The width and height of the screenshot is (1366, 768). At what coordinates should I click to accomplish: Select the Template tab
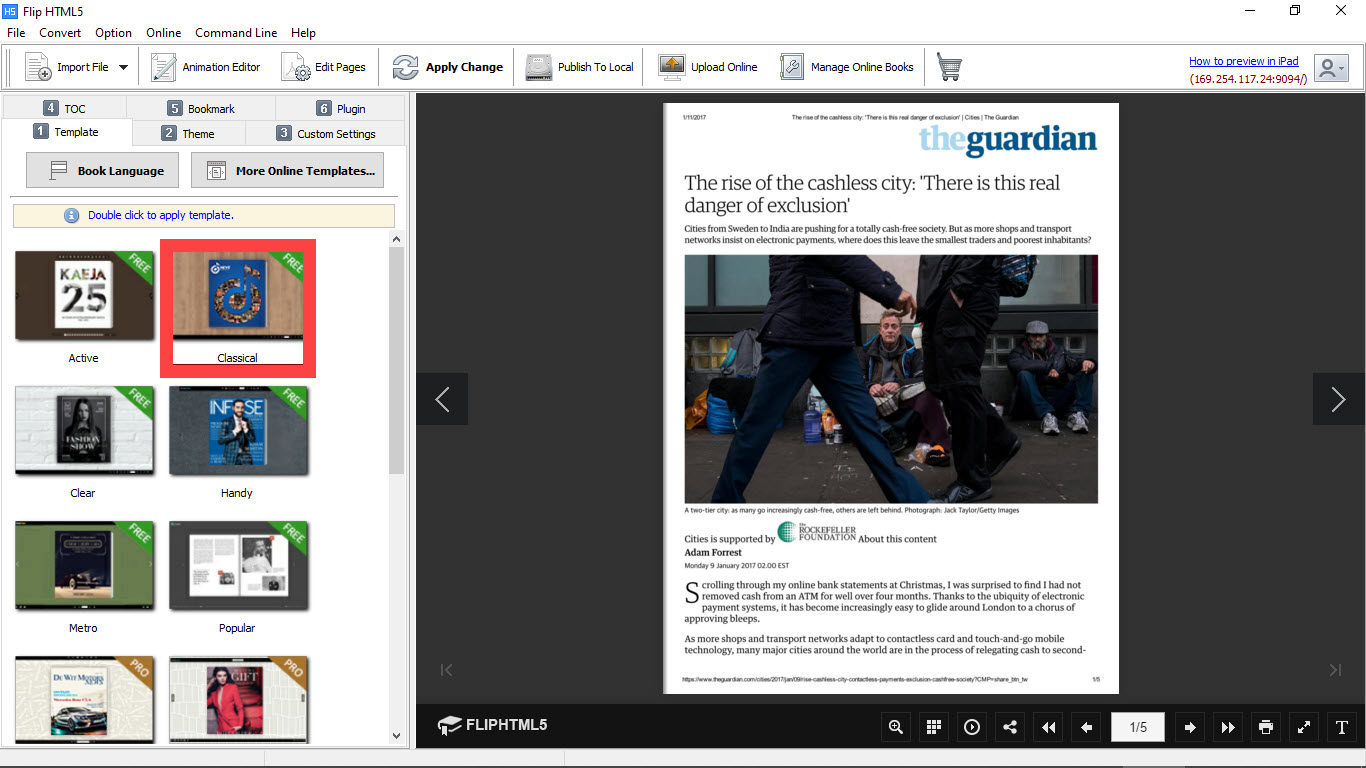[x=66, y=132]
